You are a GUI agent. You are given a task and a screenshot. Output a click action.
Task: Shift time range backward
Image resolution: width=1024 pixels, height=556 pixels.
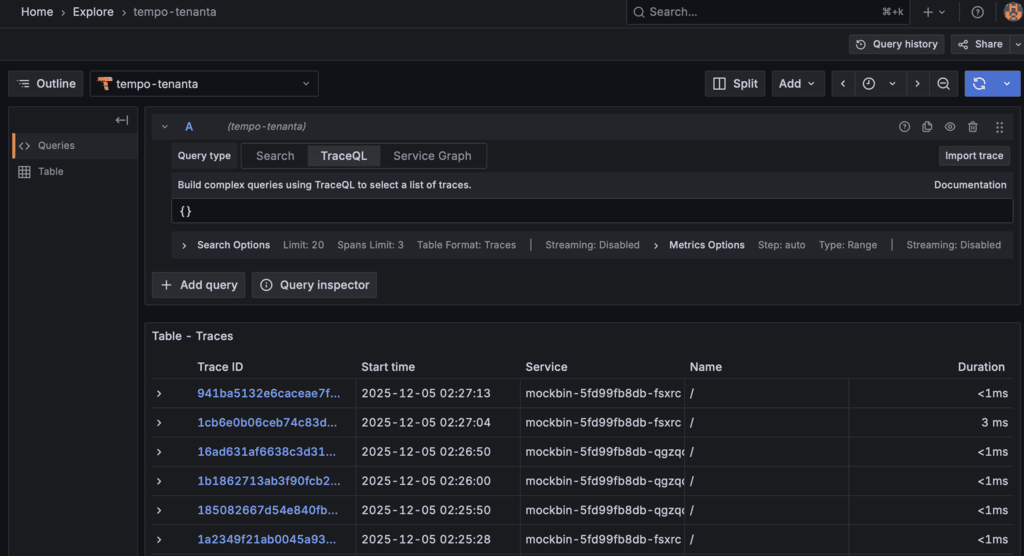843,84
